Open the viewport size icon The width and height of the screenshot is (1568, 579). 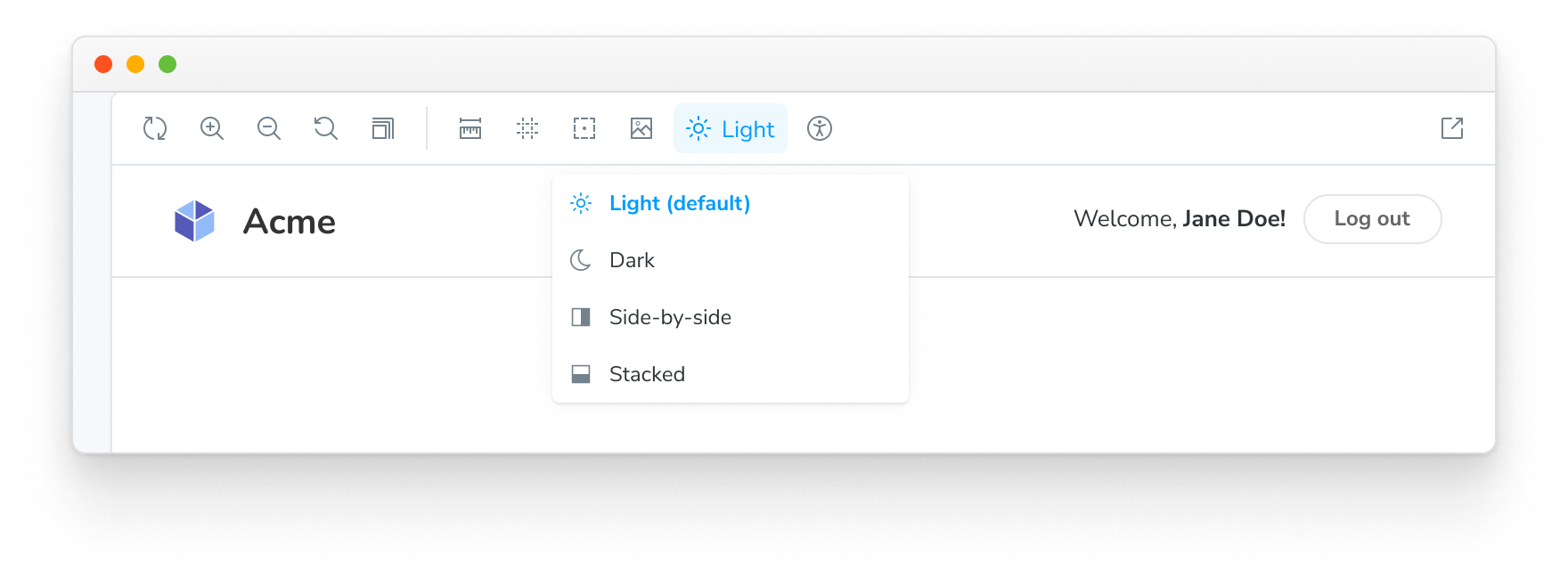(x=383, y=129)
